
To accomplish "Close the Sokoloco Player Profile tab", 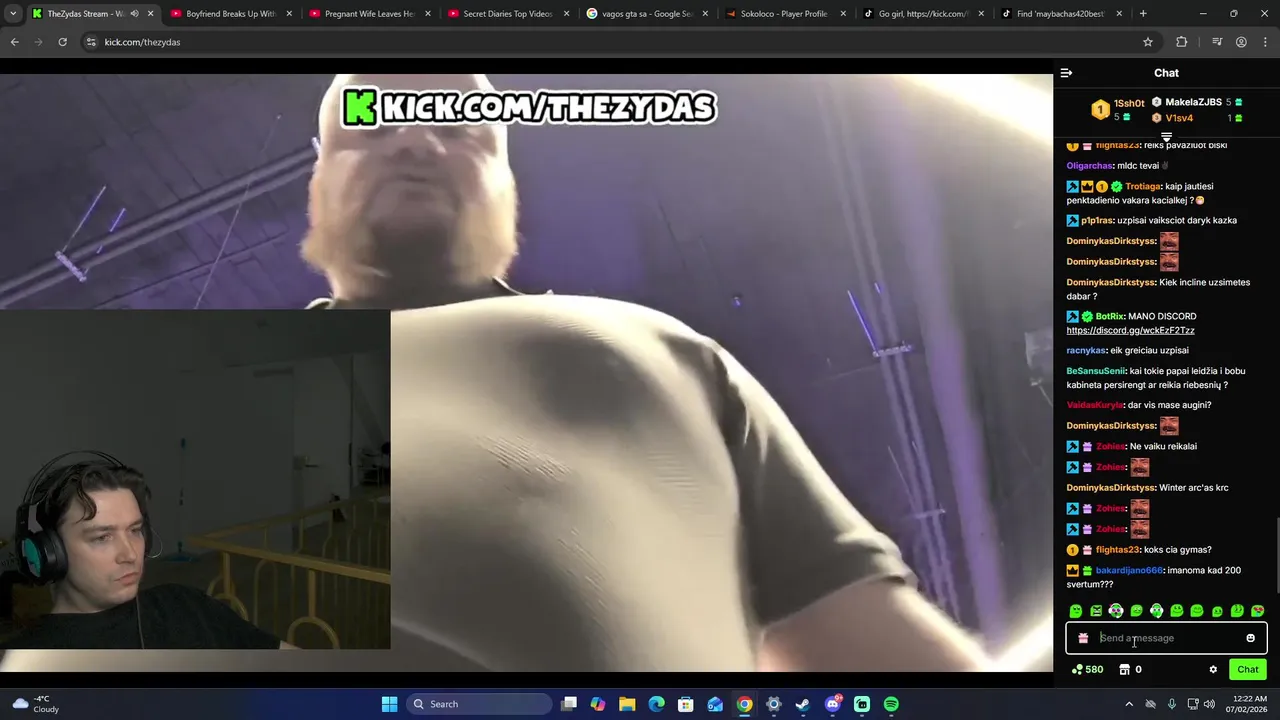I will click(842, 14).
